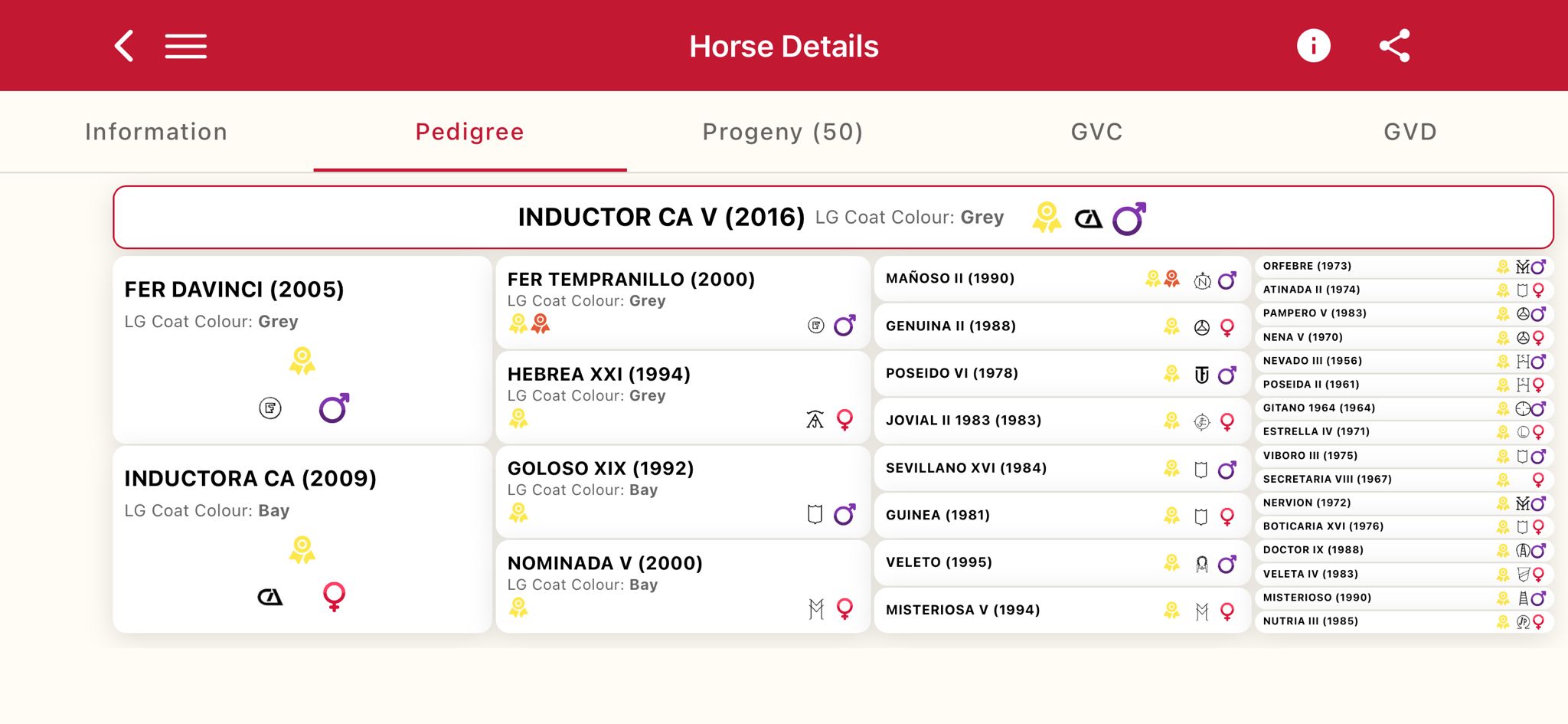Open the info icon in header
1568x724 pixels.
point(1313,46)
